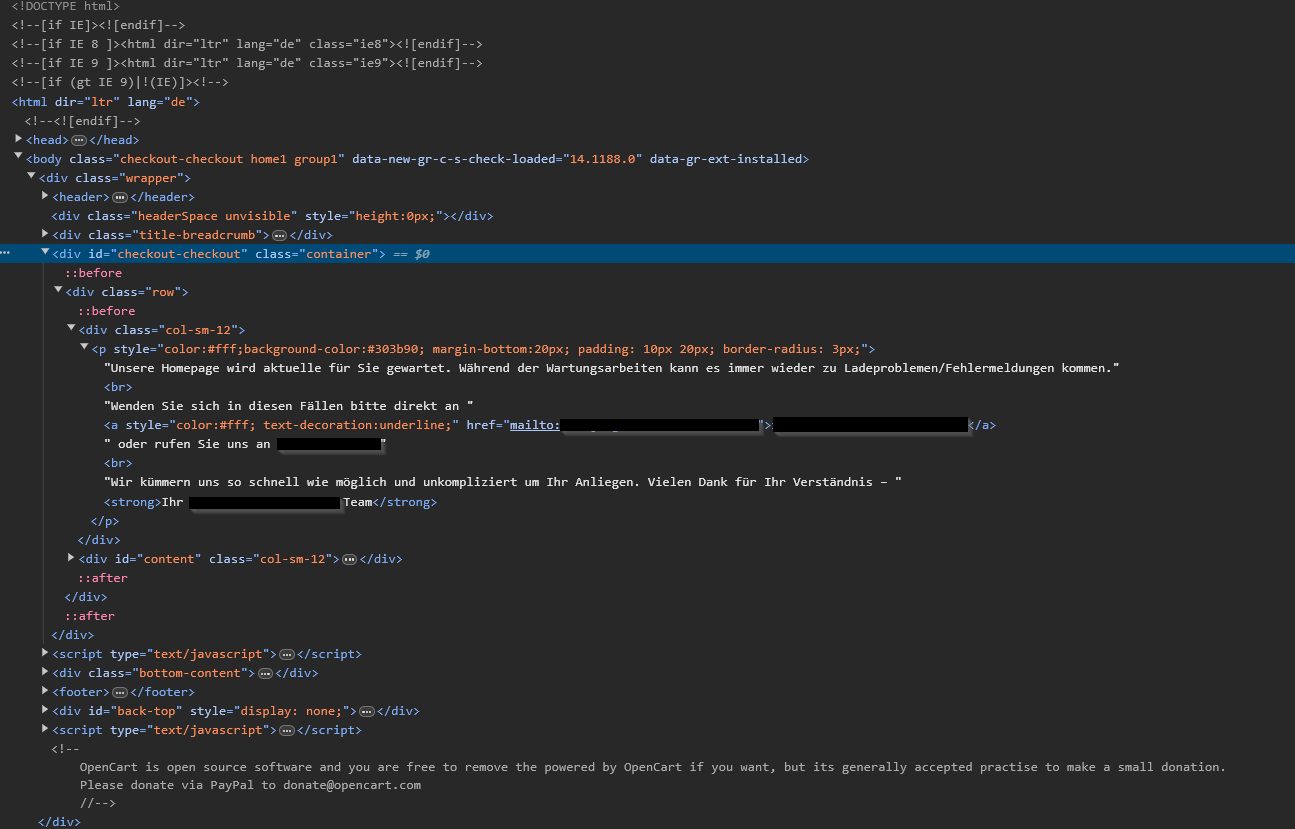Viewport: 1295px width, 829px height.
Task: Expand the bottom-content div
Action: point(45,672)
